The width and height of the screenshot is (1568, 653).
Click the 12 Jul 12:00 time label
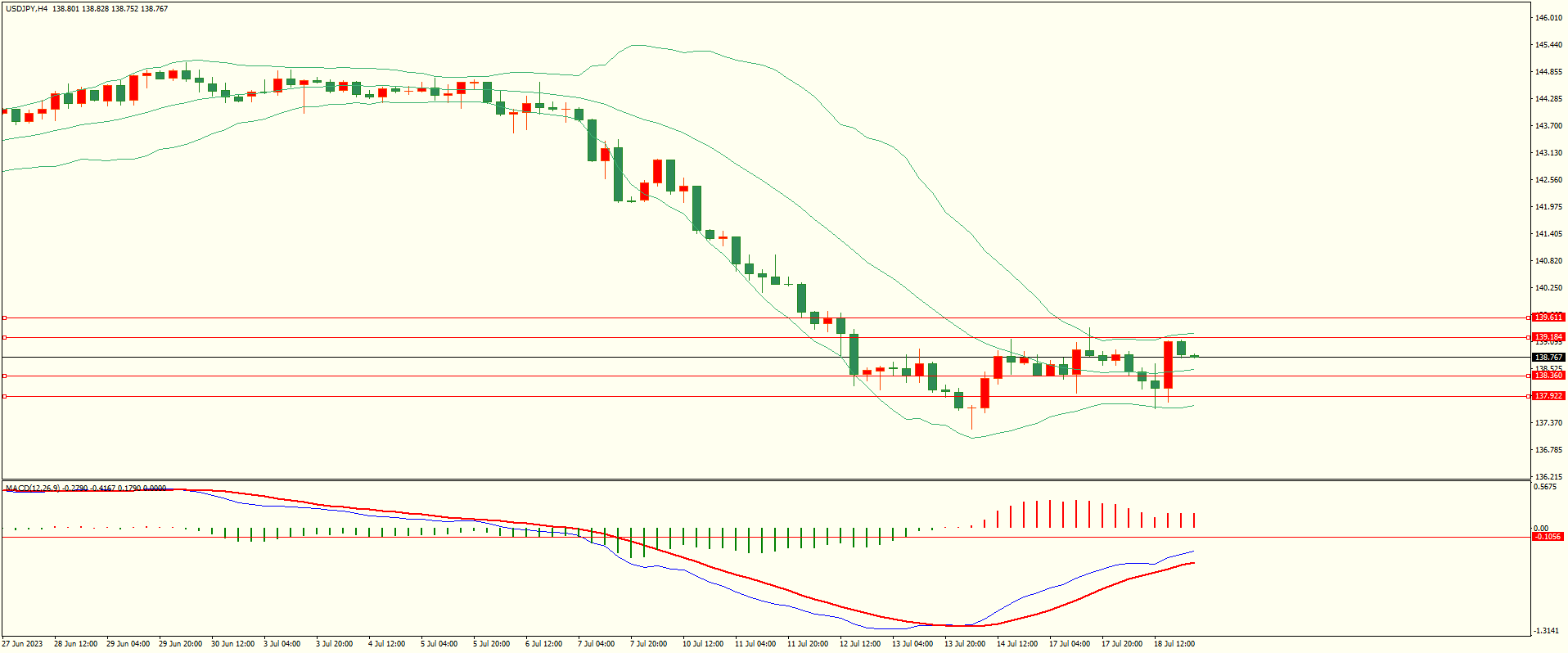point(860,644)
